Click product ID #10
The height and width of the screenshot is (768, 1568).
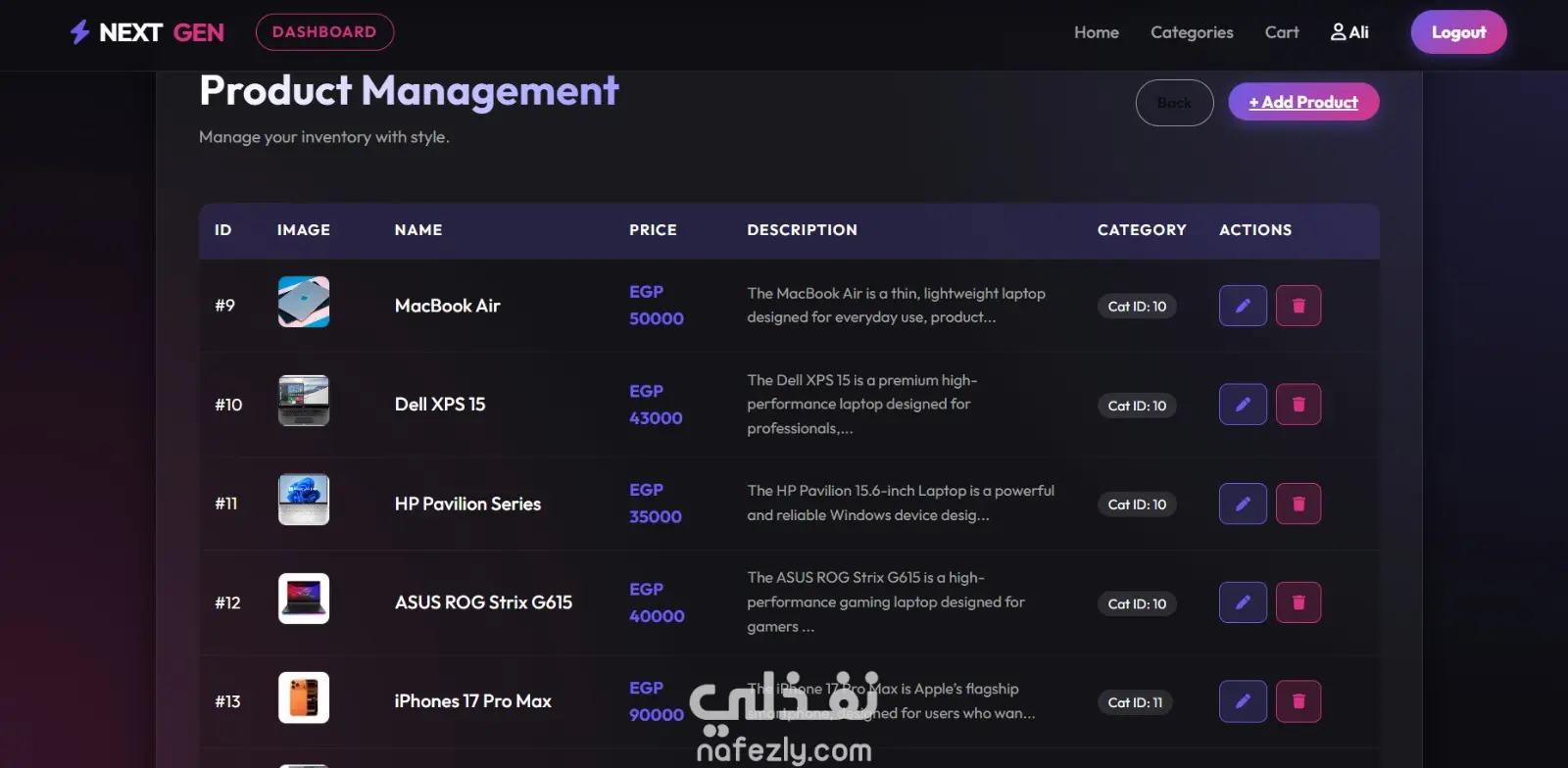pos(228,405)
